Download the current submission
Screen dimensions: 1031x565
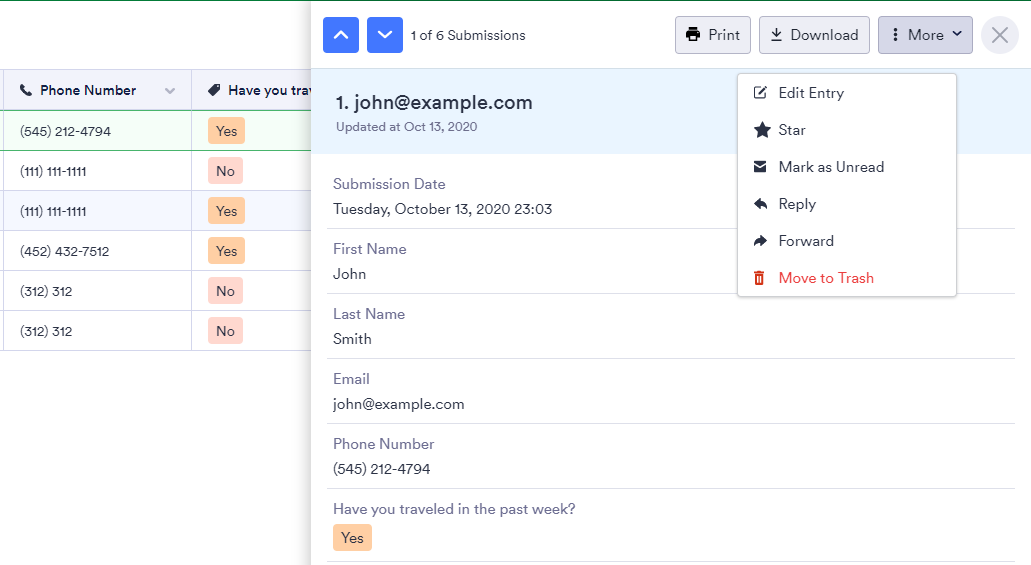[x=814, y=35]
